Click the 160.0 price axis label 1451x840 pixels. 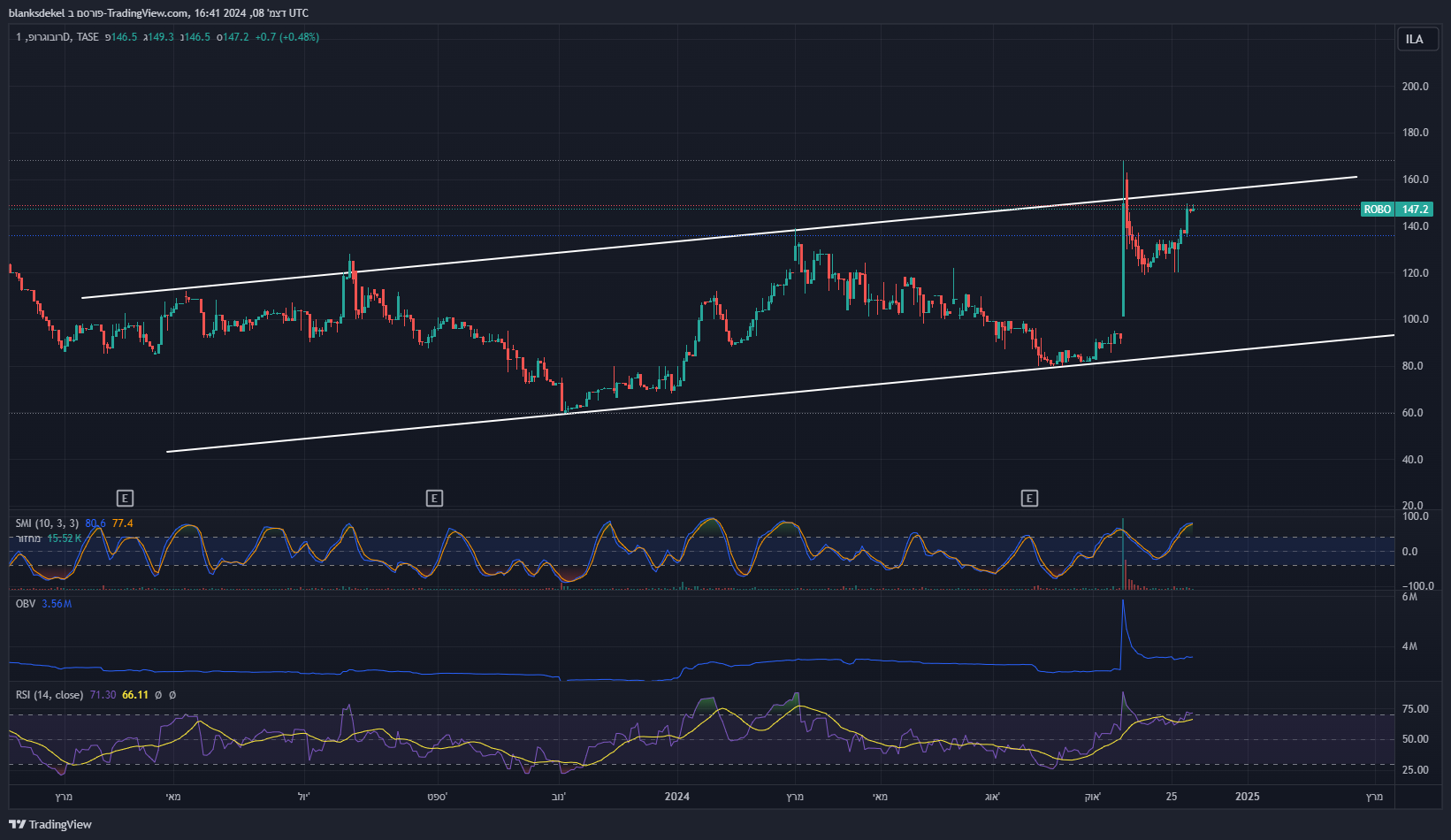1416,179
